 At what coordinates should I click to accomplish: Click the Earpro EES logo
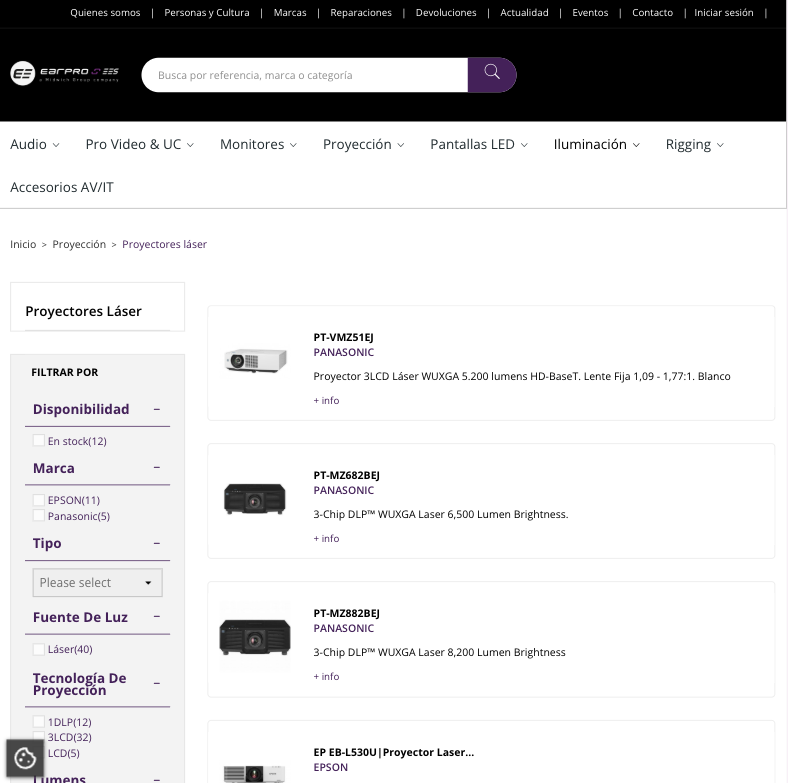[x=64, y=73]
